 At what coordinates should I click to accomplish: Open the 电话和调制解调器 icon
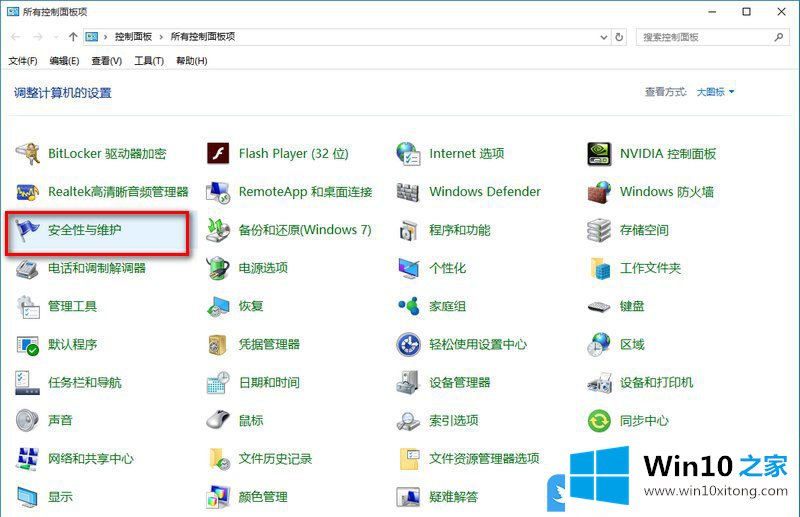pyautogui.click(x=27, y=268)
